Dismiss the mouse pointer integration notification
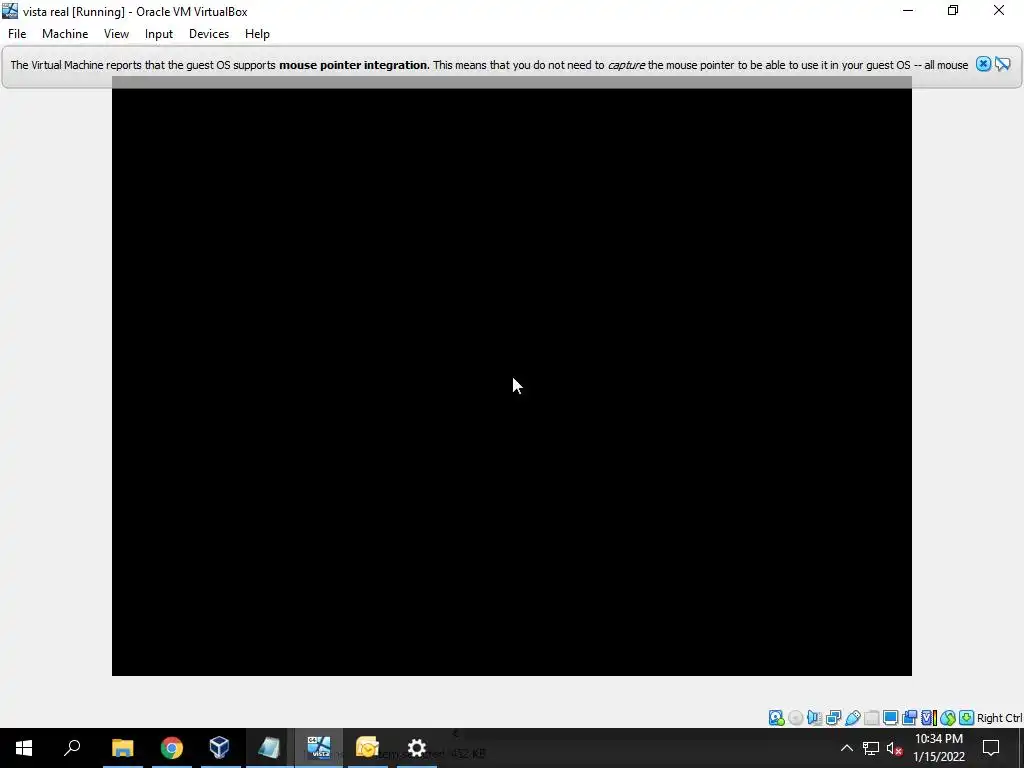Image resolution: width=1024 pixels, height=768 pixels. [x=983, y=64]
